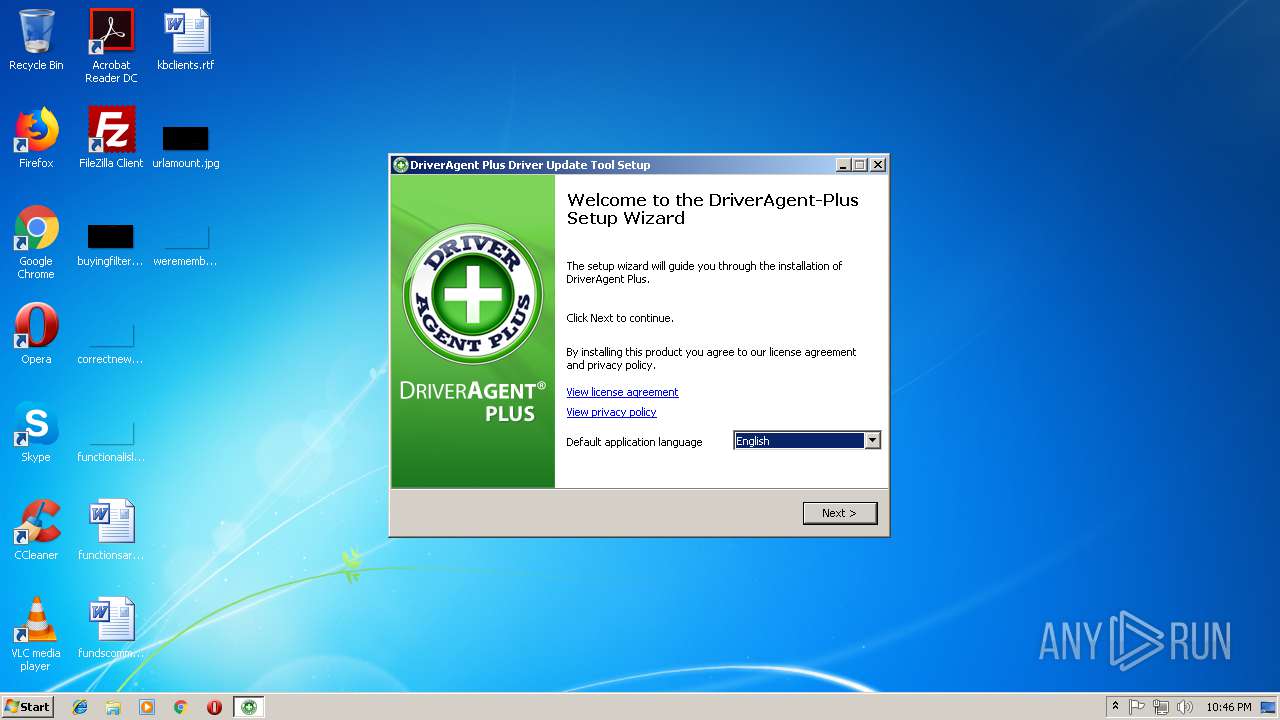Viewport: 1280px width, 720px height.
Task: Open the volume speaker tray icon
Action: [x=1185, y=707]
